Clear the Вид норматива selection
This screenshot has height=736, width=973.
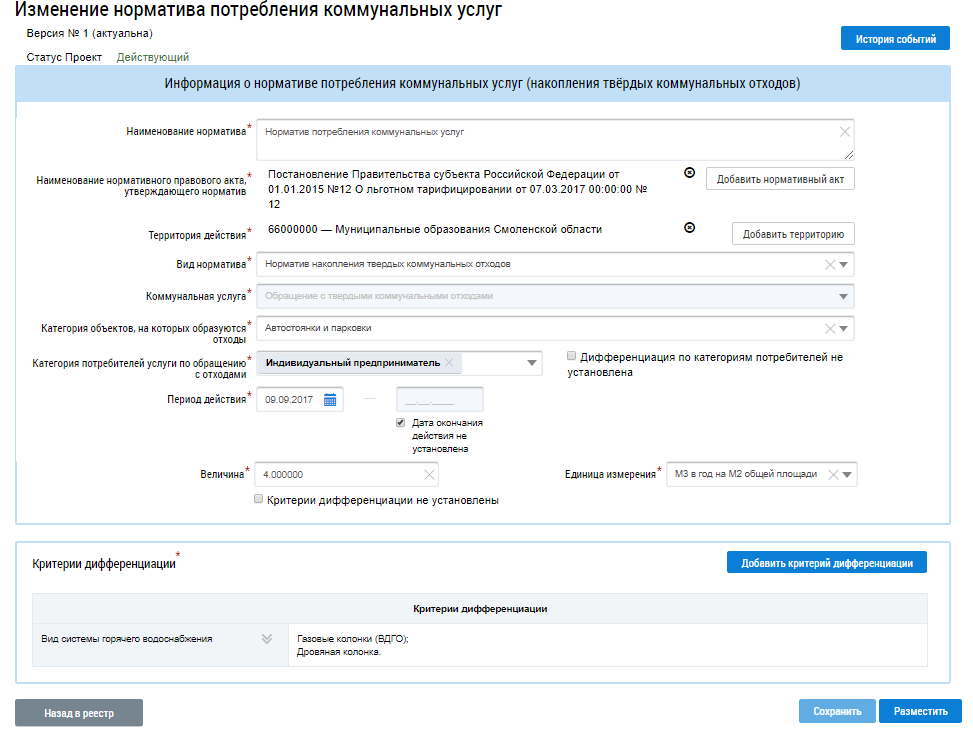pyautogui.click(x=829, y=265)
